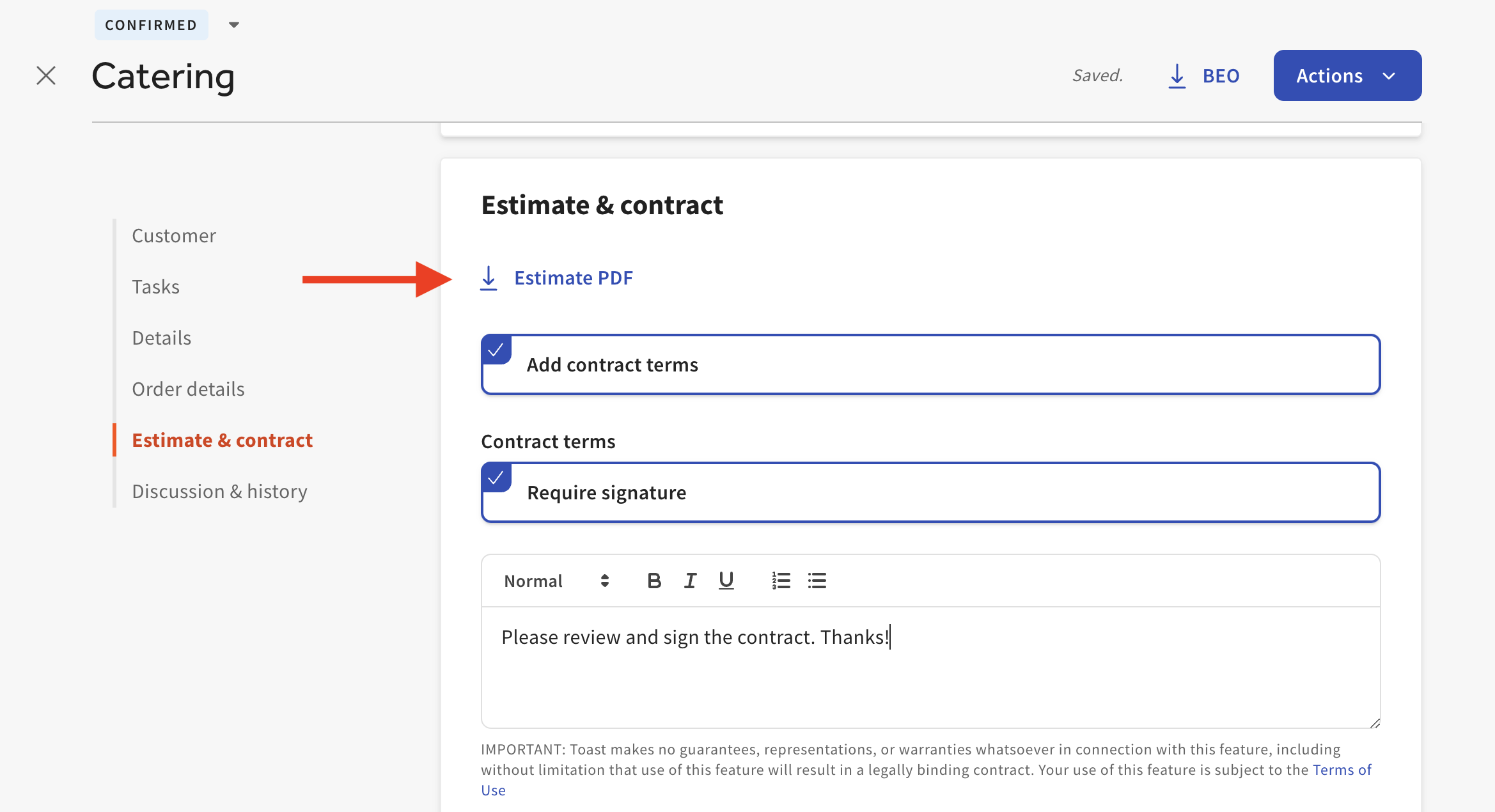The width and height of the screenshot is (1495, 812).
Task: Close the Catering event with X
Action: tap(46, 75)
